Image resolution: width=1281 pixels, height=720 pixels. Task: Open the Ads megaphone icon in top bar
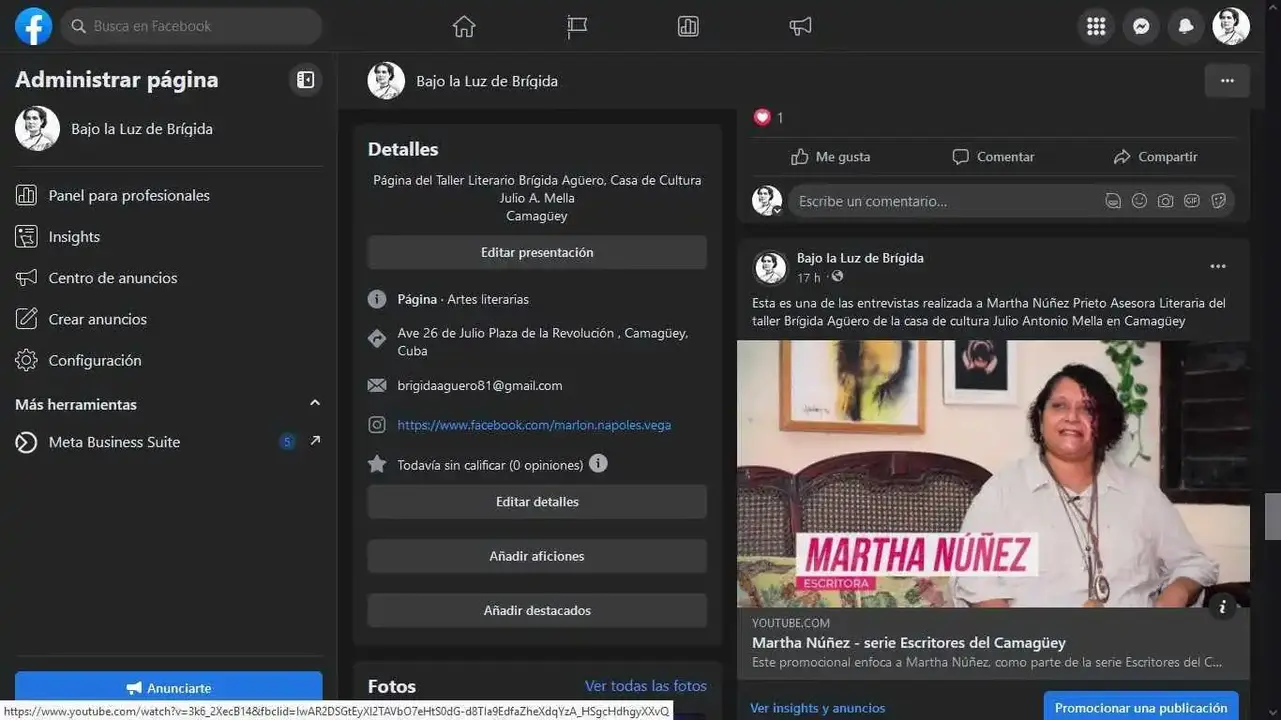(x=800, y=27)
